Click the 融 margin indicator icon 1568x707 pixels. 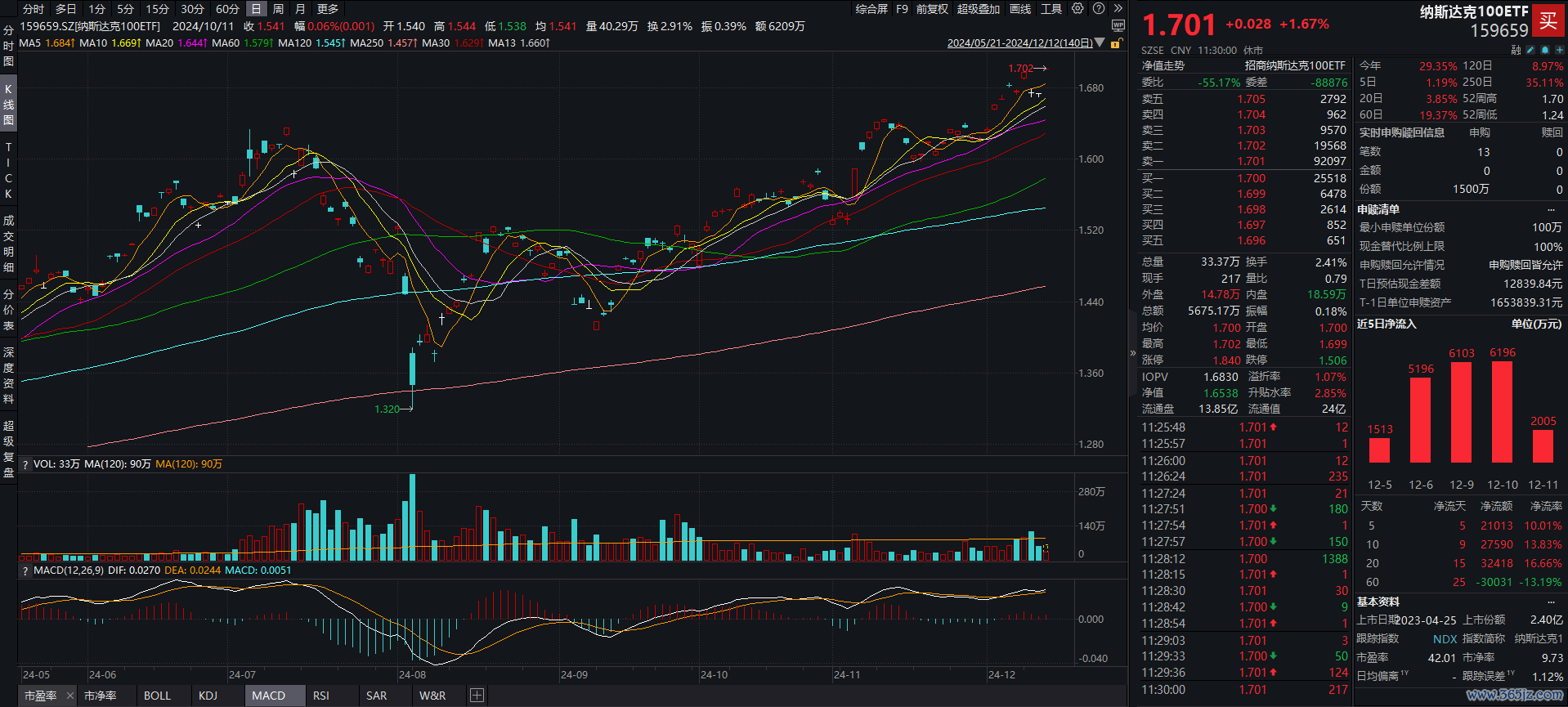pos(1516,50)
